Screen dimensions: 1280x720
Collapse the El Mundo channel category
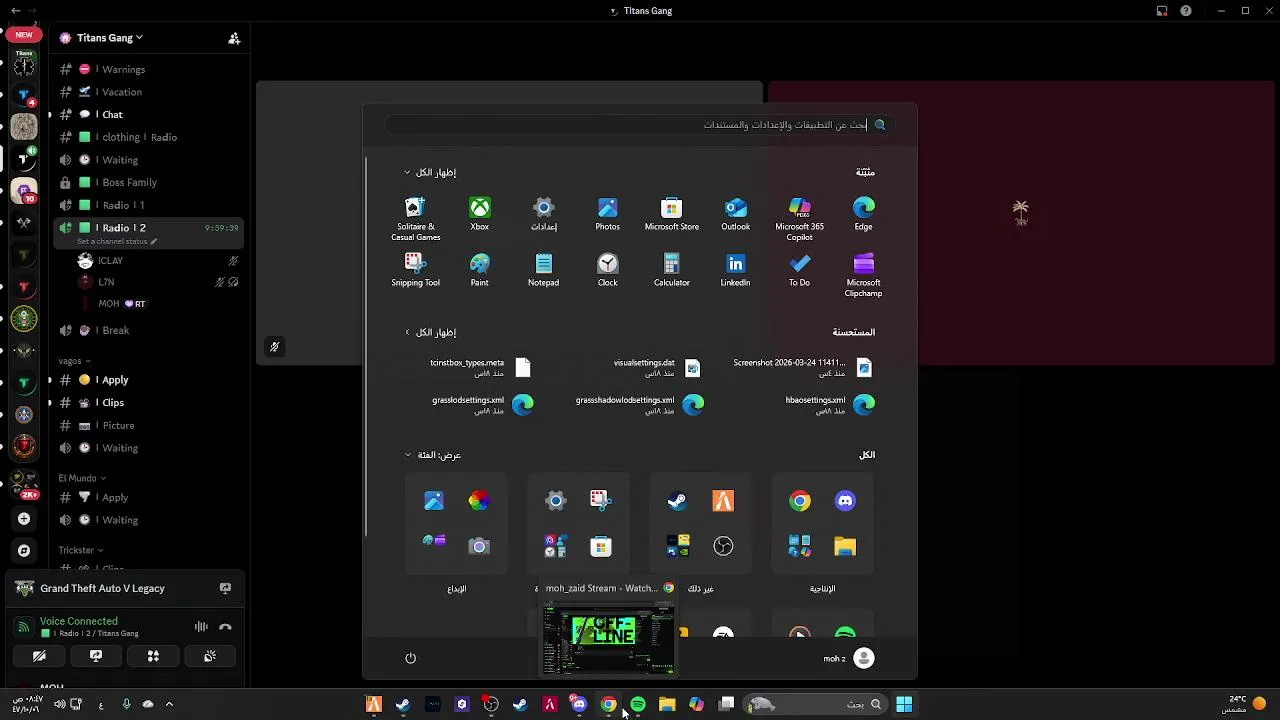point(82,478)
